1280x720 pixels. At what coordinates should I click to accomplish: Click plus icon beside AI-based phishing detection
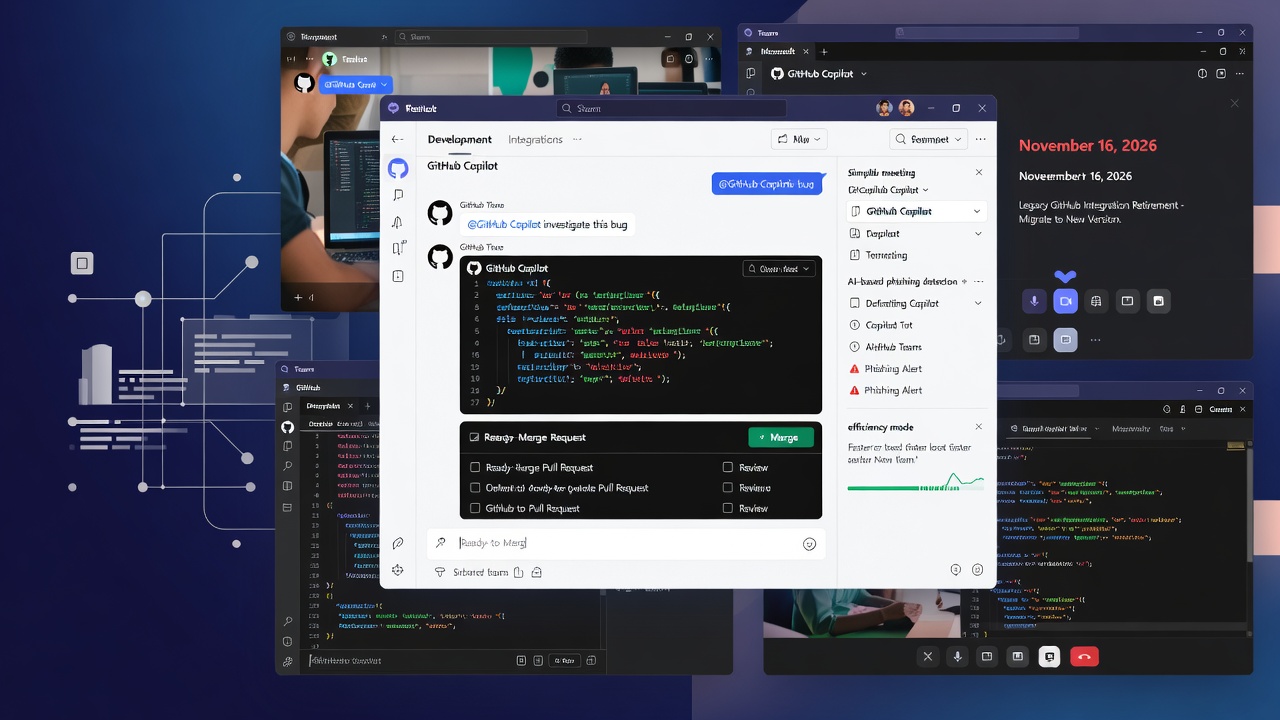point(964,282)
